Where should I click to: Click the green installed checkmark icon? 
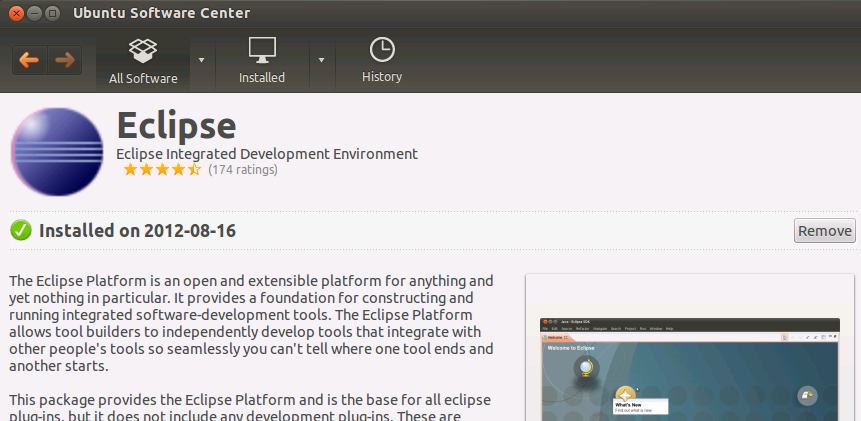point(21,231)
